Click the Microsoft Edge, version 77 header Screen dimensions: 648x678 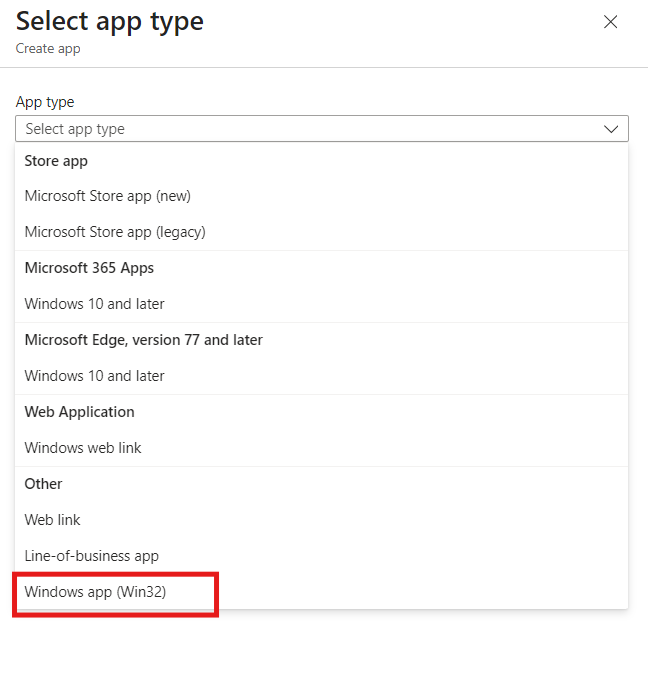tap(143, 340)
